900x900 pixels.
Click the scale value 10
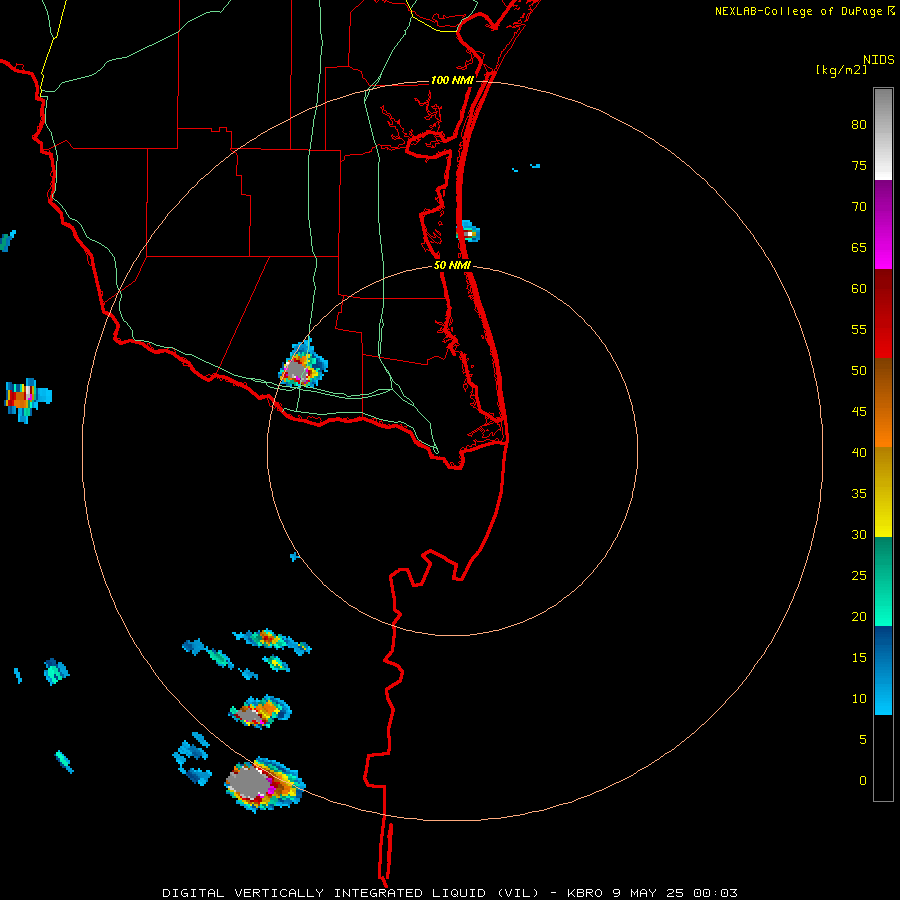click(x=859, y=699)
